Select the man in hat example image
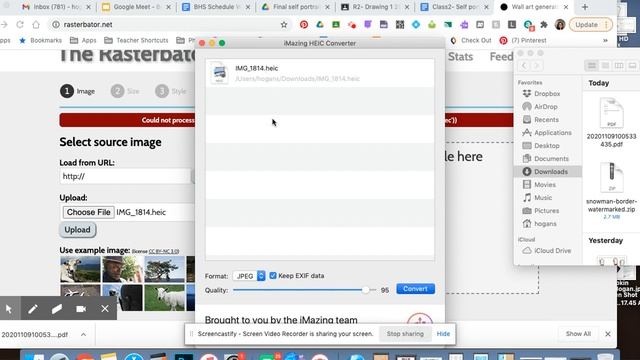Image resolution: width=640 pixels, height=360 pixels. tap(122, 269)
